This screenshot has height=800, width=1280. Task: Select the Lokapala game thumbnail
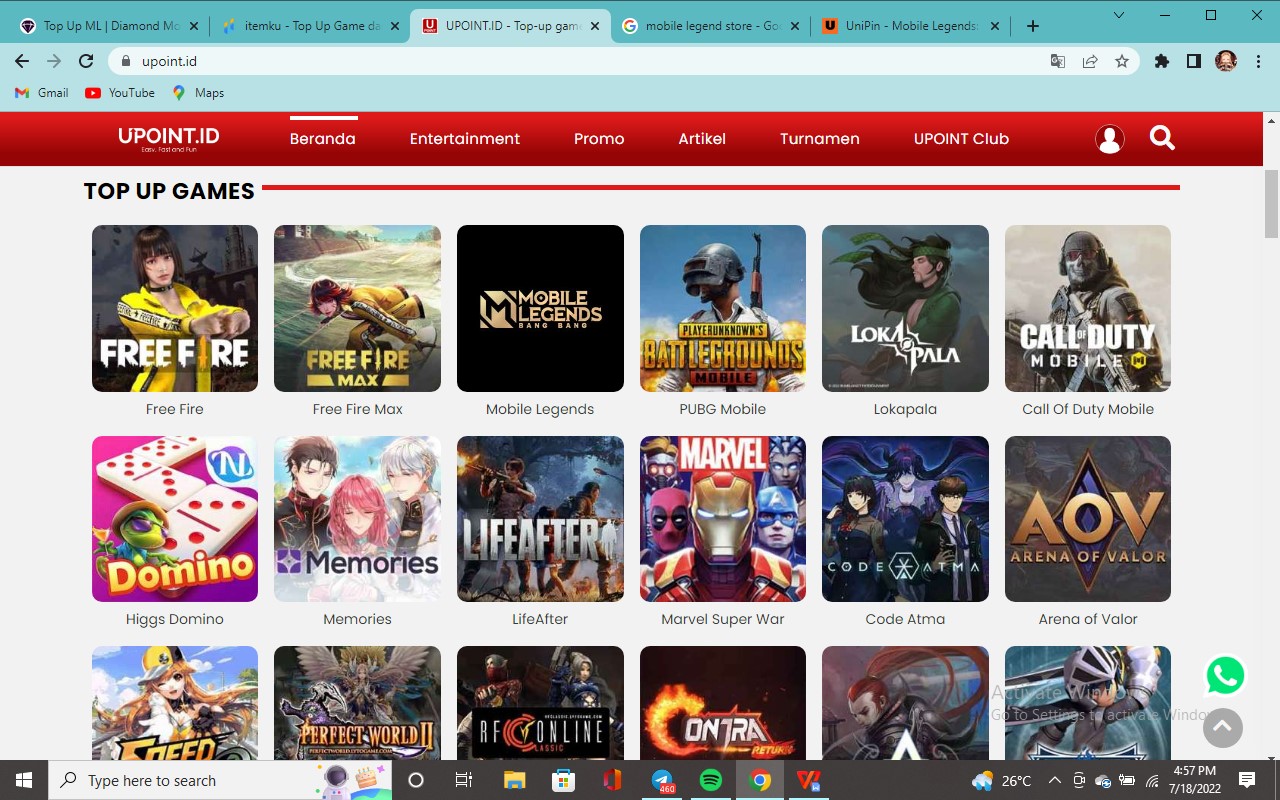905,308
